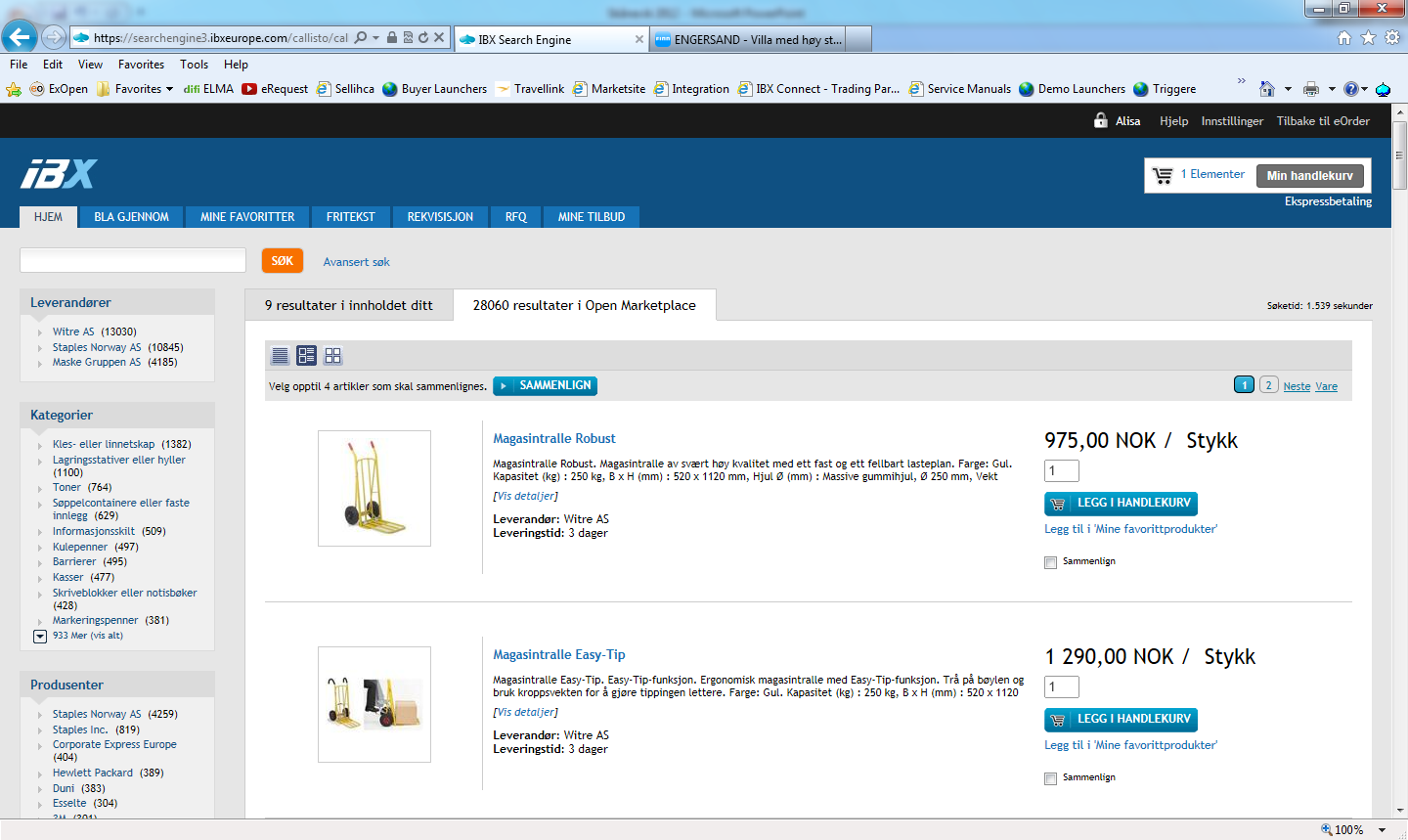Viewport: 1408px width, 840px height.
Task: Click the browser back arrow
Action: click(20, 38)
